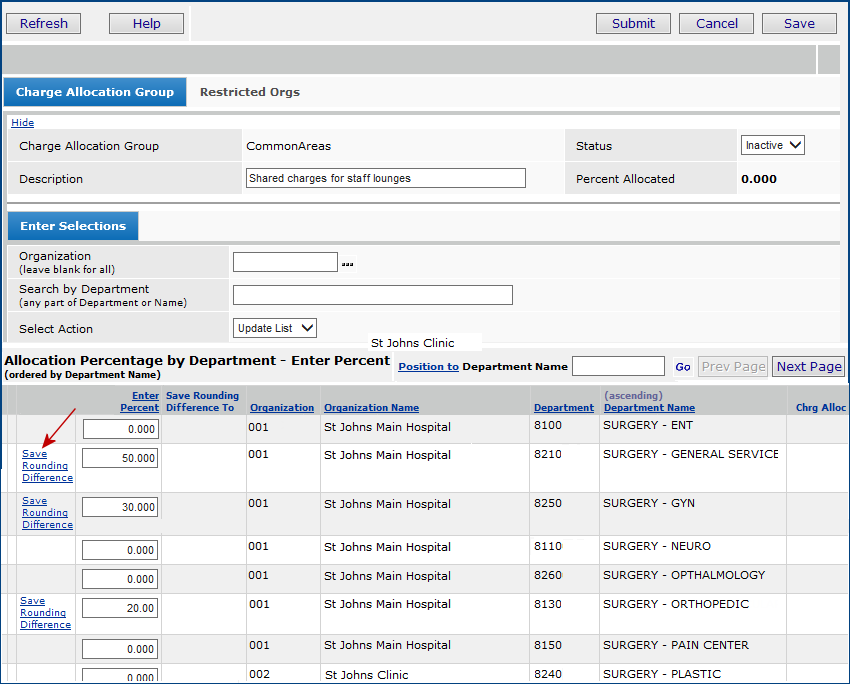Sort by the Organization Name column header
This screenshot has height=684, width=850.
point(371,408)
